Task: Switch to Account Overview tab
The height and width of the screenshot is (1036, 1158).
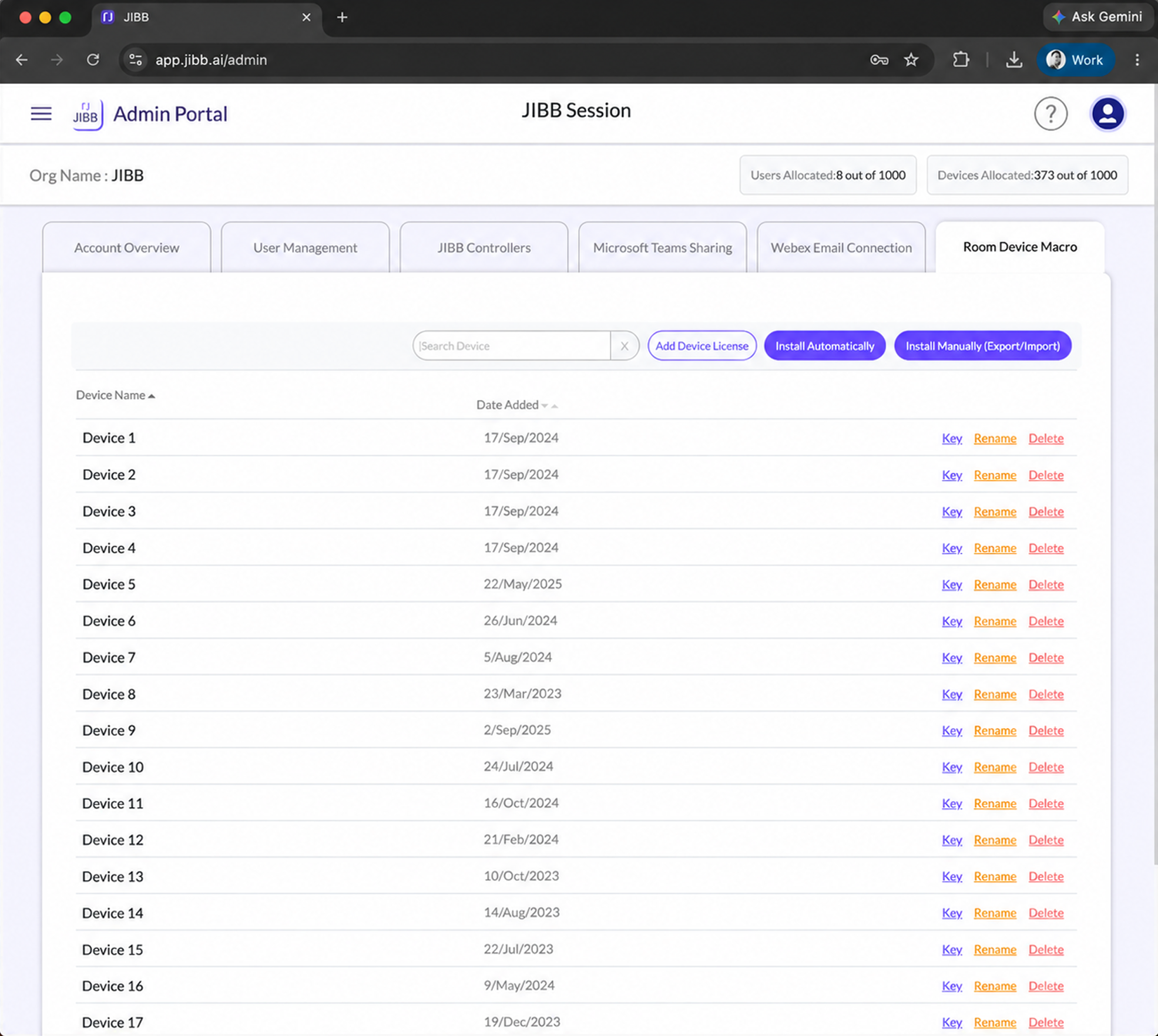Action: tap(127, 247)
